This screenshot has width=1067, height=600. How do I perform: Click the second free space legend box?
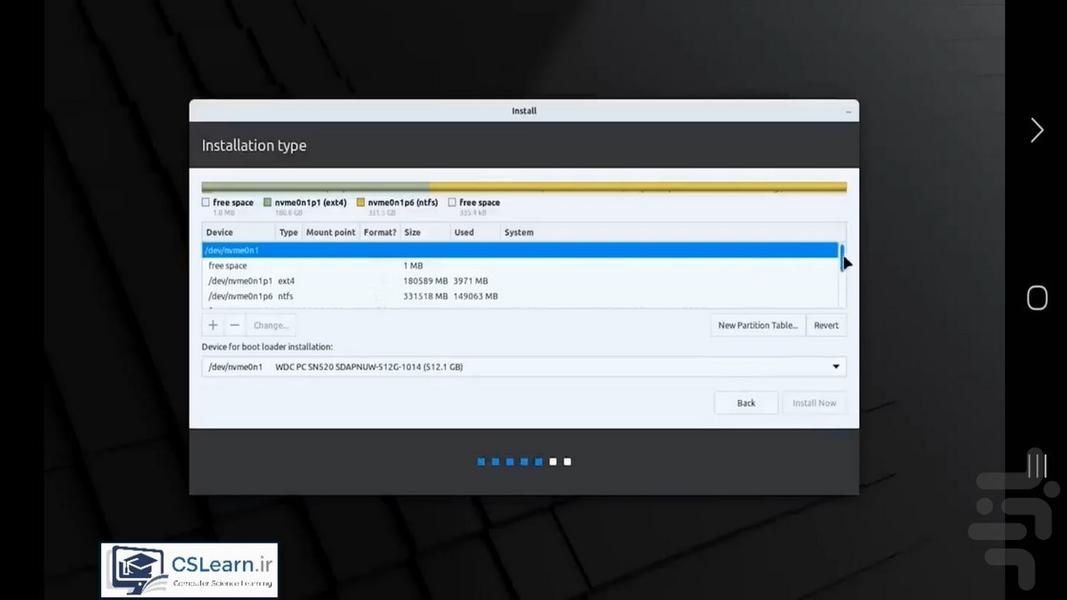(x=452, y=202)
